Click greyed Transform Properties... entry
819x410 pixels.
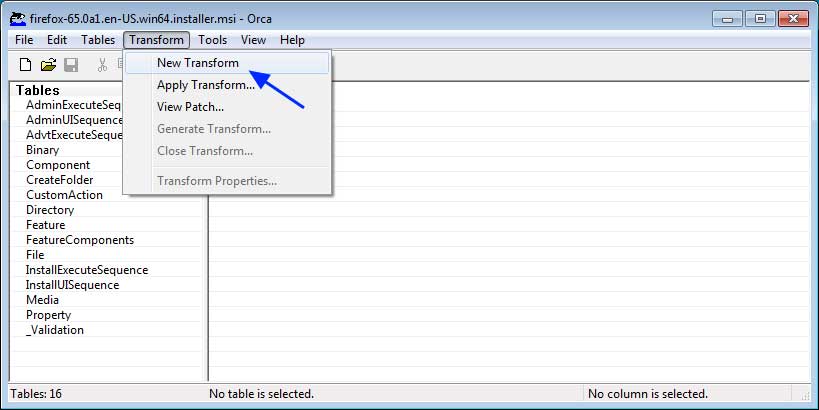pos(227,181)
